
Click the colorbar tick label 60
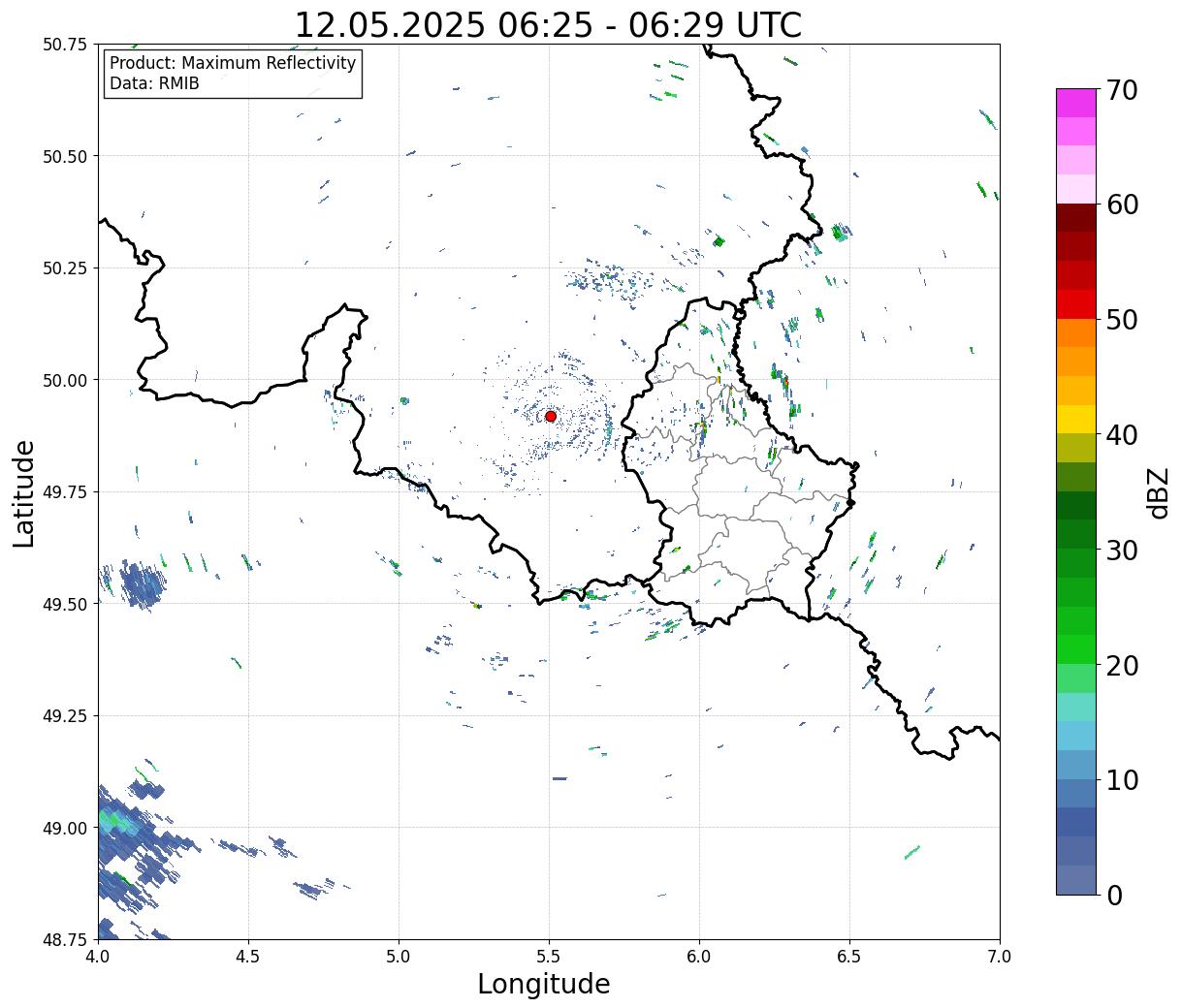coord(1122,205)
